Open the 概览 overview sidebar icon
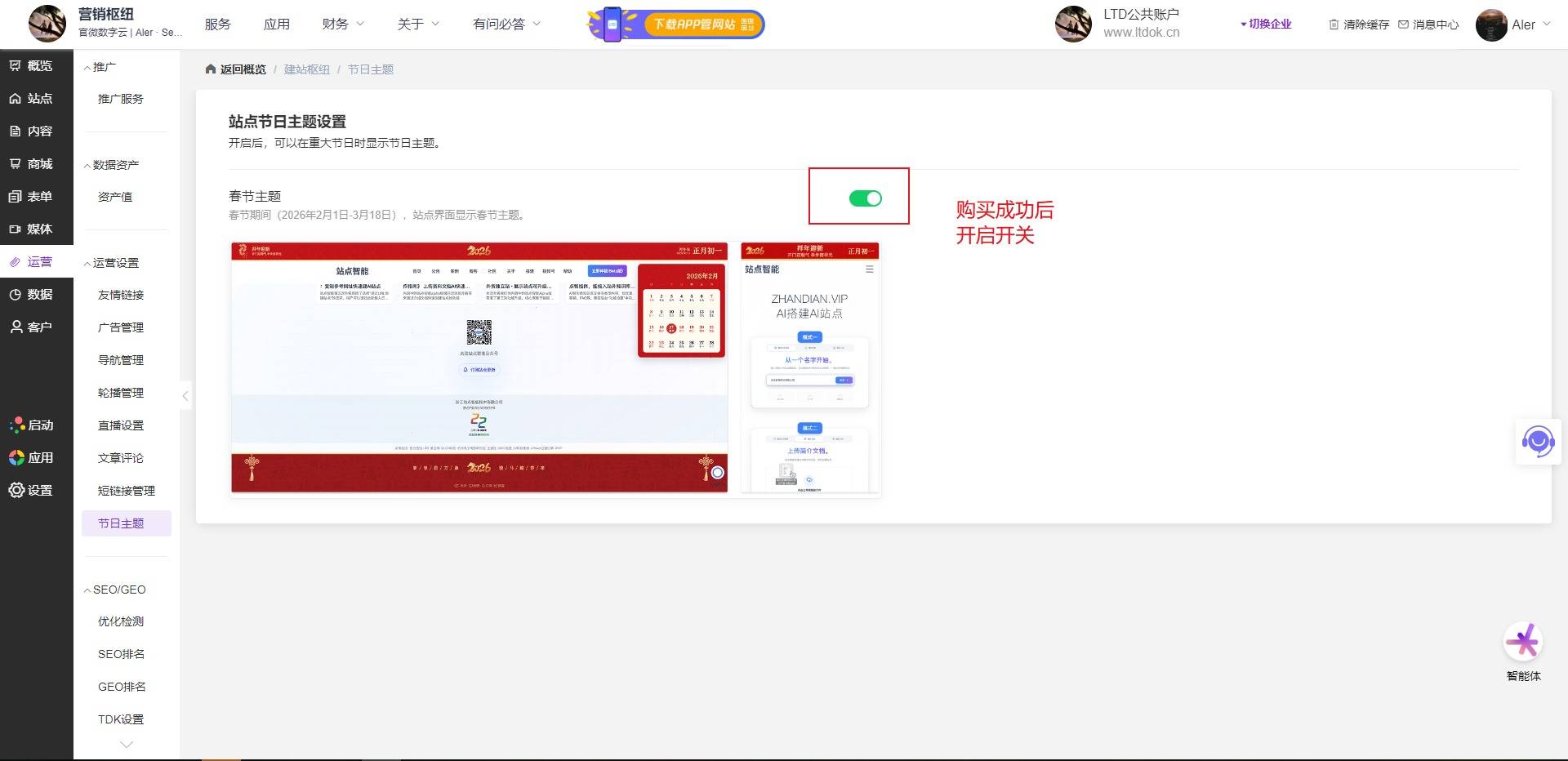The image size is (1568, 761). (16, 65)
